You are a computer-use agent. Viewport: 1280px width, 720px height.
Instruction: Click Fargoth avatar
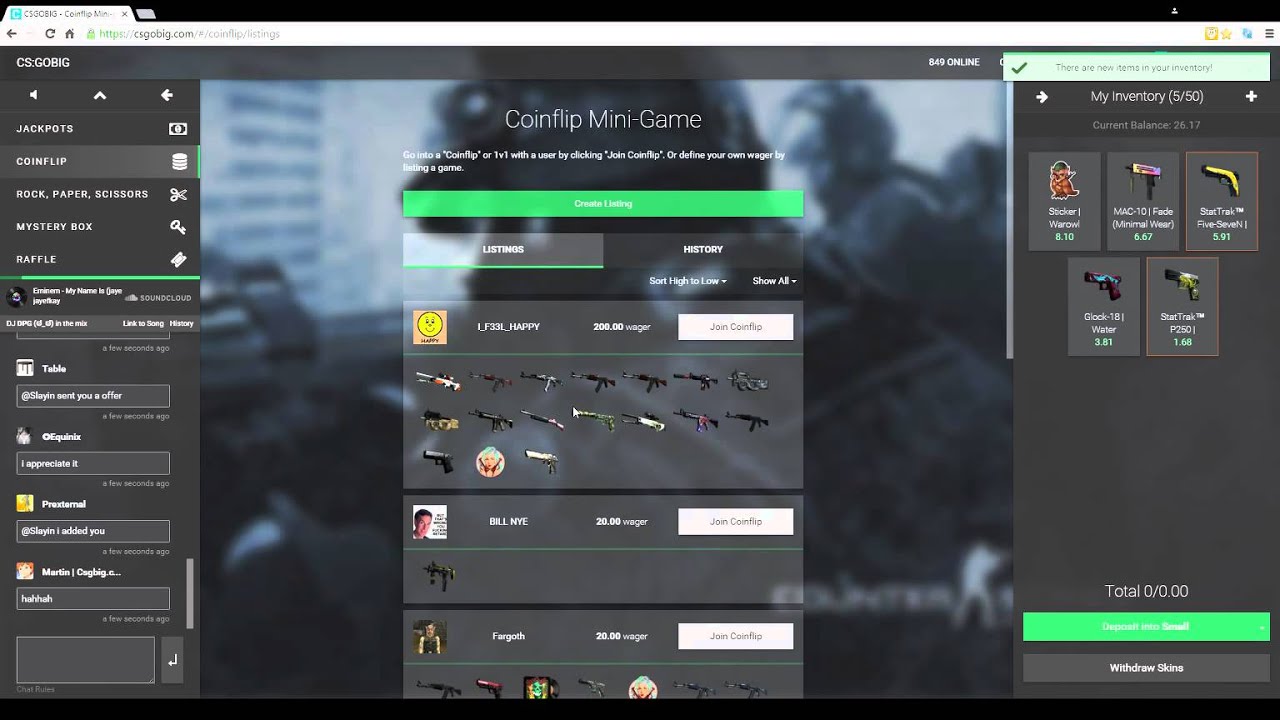tap(430, 637)
